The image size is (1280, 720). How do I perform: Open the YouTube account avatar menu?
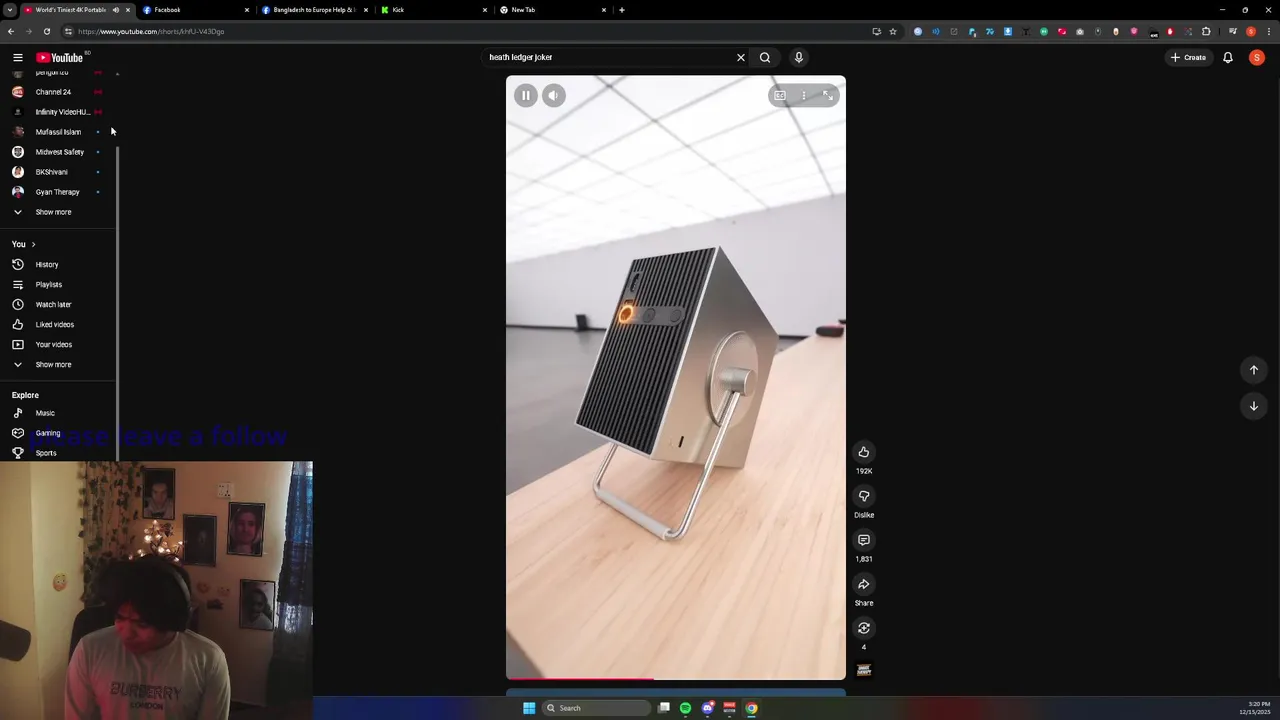pos(1257,57)
